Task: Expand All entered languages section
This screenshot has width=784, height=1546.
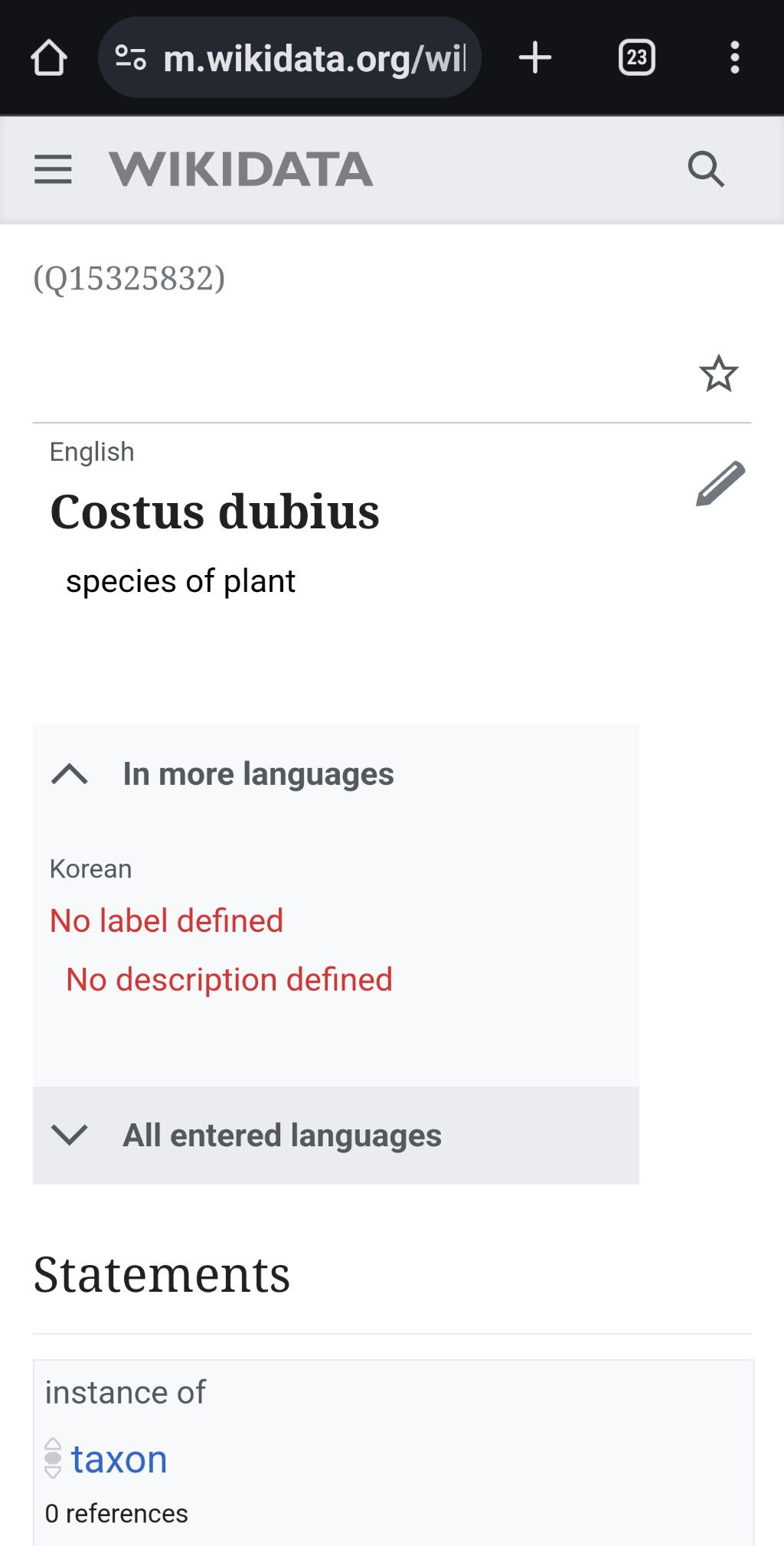Action: tap(70, 1135)
